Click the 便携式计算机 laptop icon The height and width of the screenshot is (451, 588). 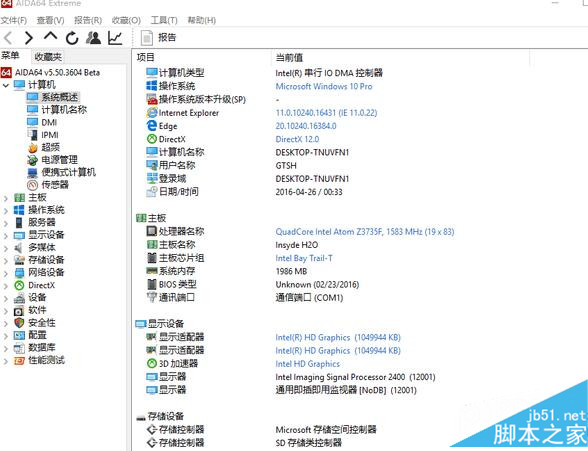coord(33,172)
